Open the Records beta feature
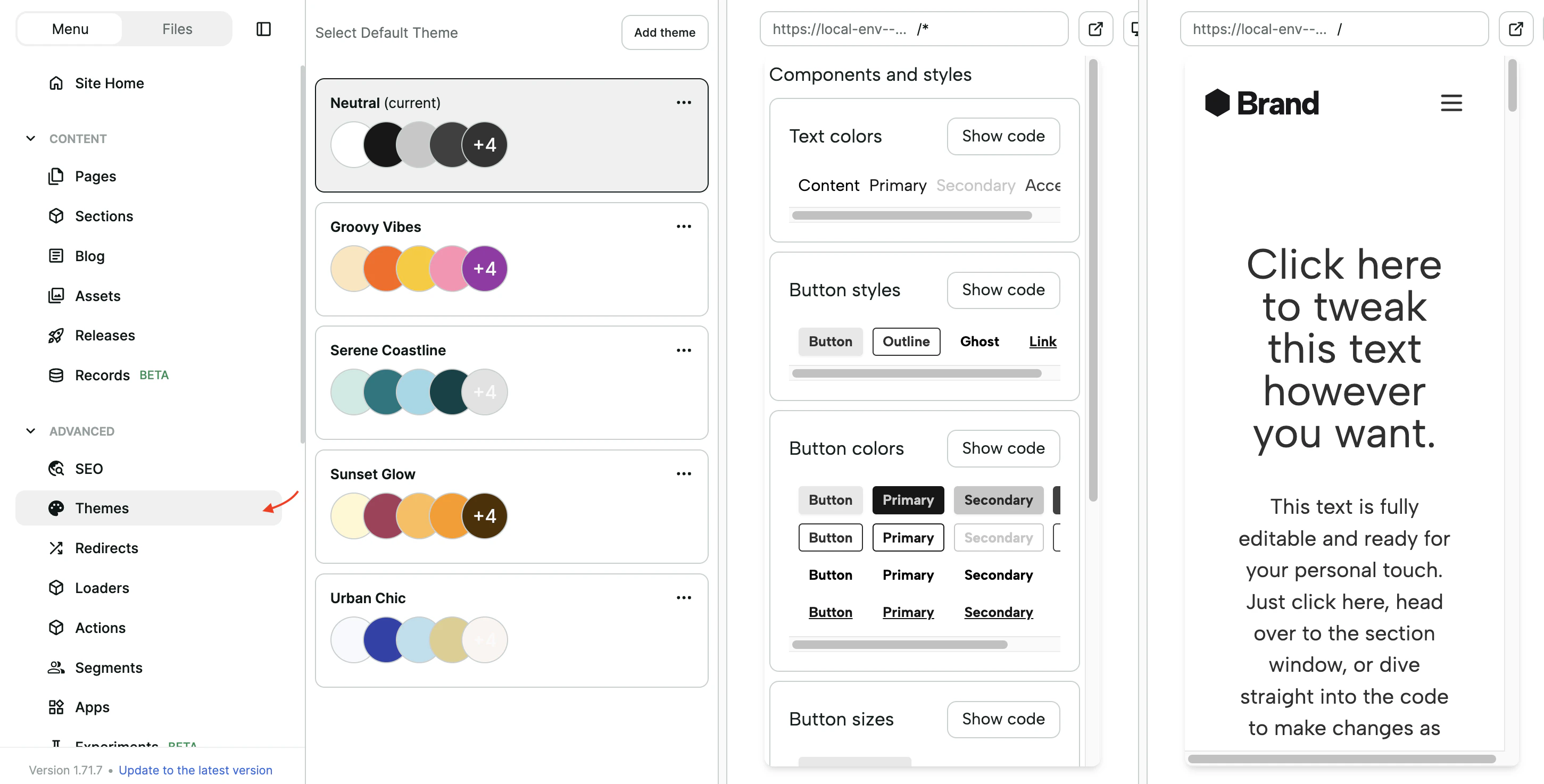 [104, 374]
